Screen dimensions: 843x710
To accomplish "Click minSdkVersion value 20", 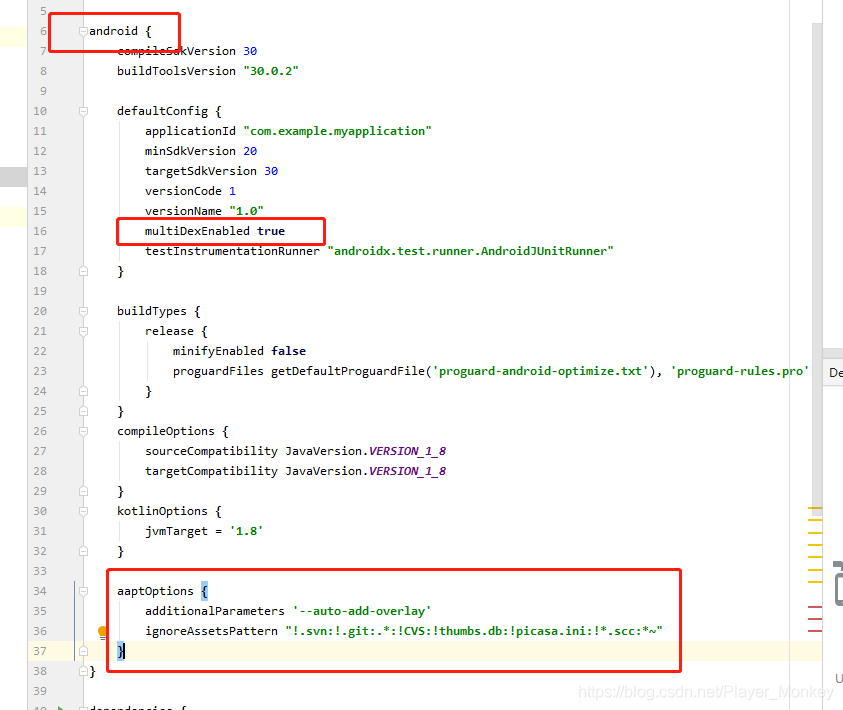I will (x=250, y=151).
